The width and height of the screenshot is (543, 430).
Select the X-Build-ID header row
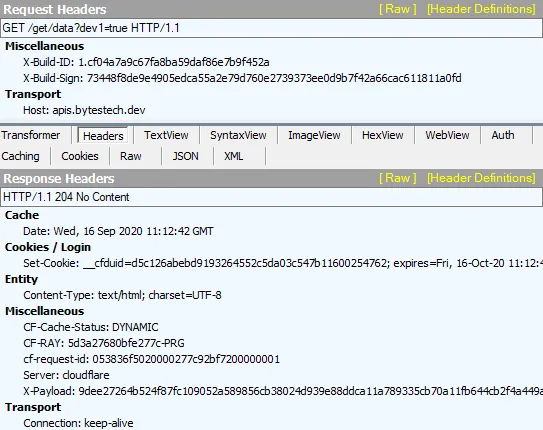(146, 62)
